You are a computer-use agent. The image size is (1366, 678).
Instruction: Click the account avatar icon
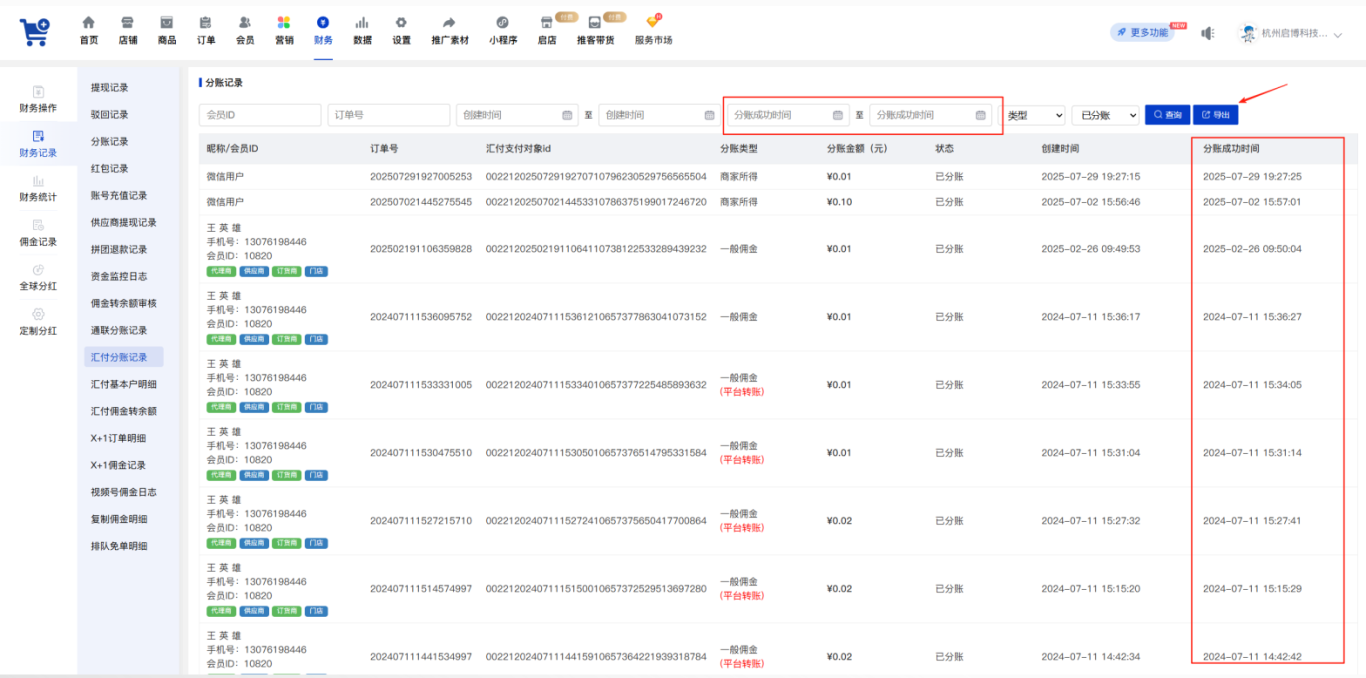(x=1248, y=33)
